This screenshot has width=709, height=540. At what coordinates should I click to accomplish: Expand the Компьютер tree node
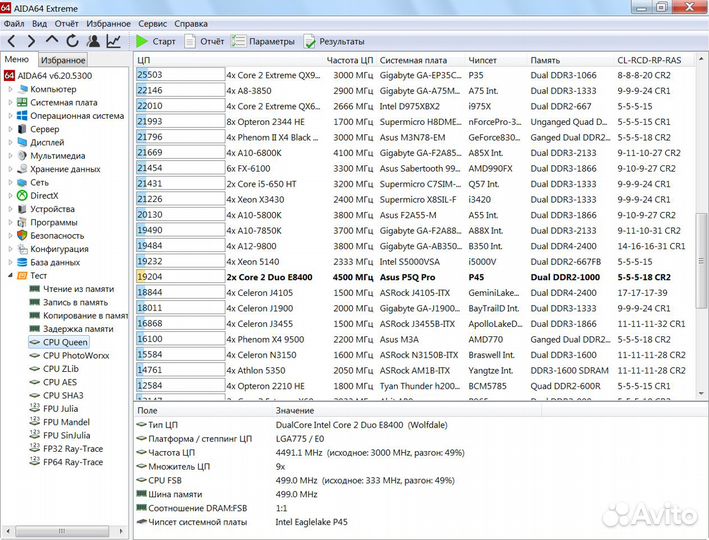click(x=10, y=89)
